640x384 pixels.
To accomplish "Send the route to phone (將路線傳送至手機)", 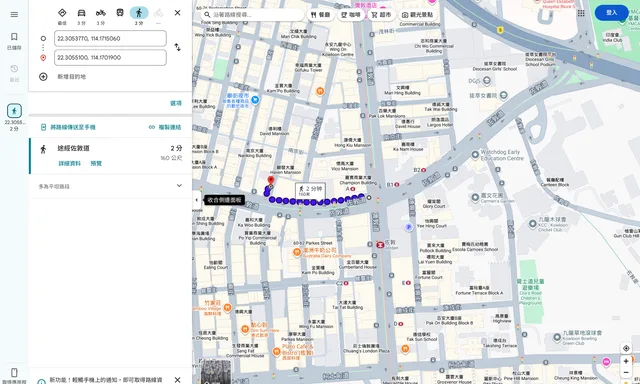I will coord(68,127).
